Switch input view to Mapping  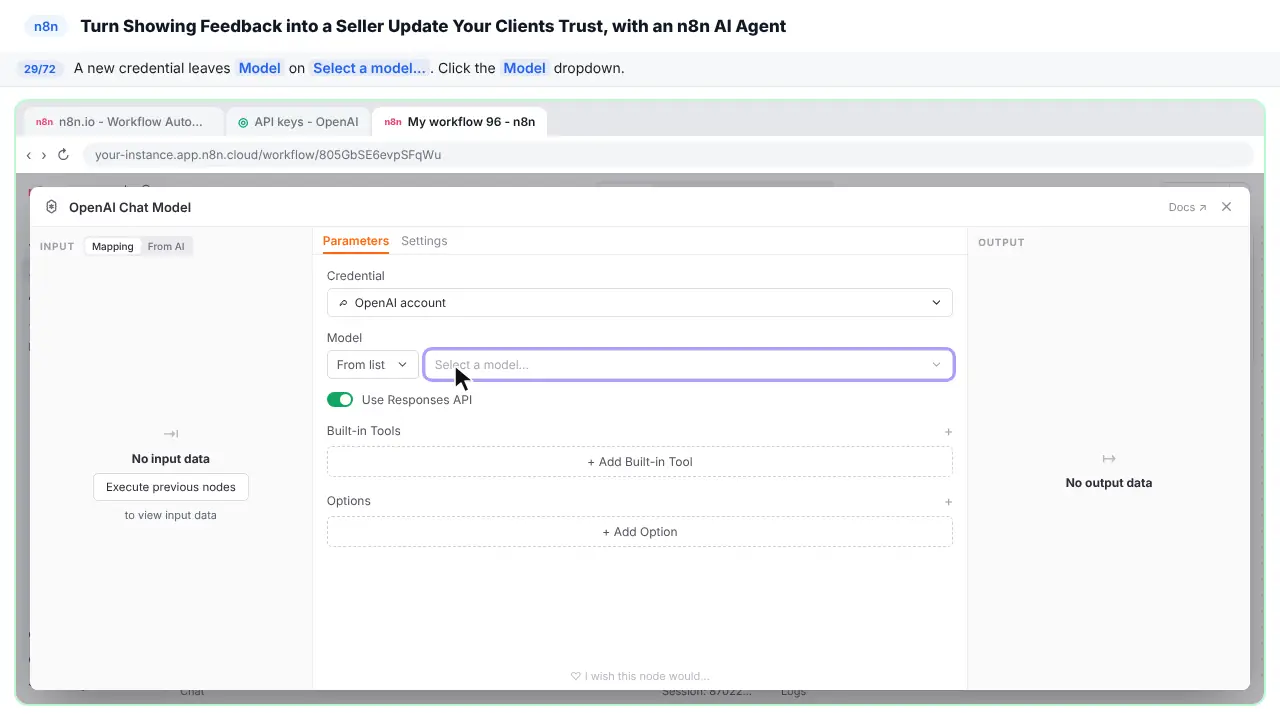pos(113,246)
